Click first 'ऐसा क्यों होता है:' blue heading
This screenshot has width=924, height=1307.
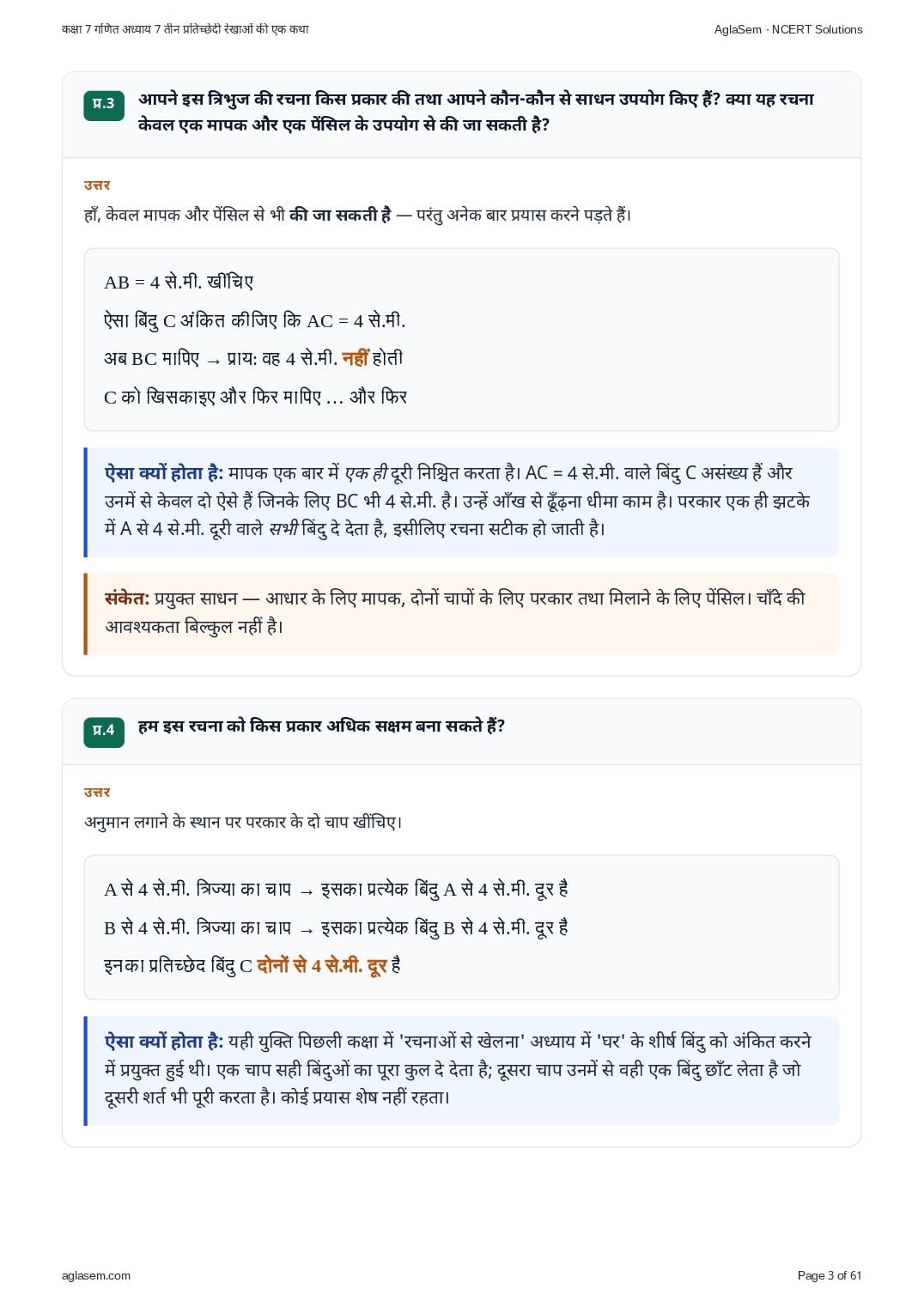click(x=164, y=473)
